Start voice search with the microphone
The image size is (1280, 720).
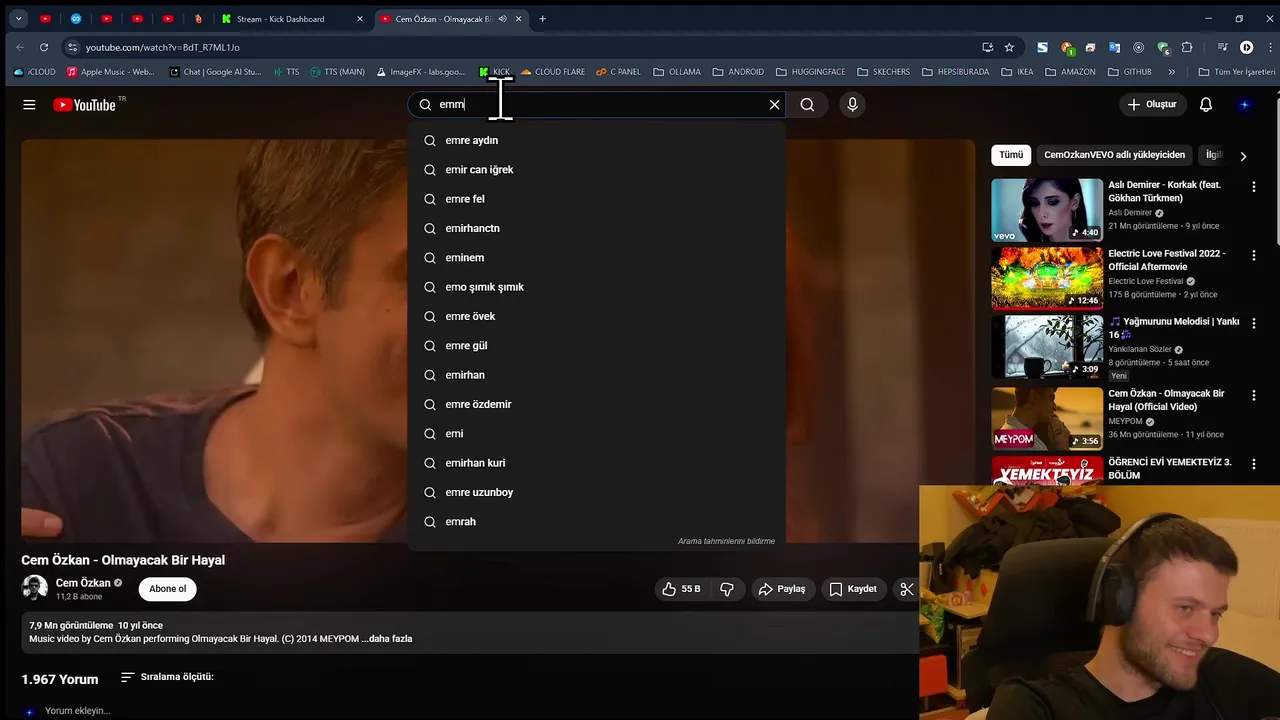(x=852, y=104)
